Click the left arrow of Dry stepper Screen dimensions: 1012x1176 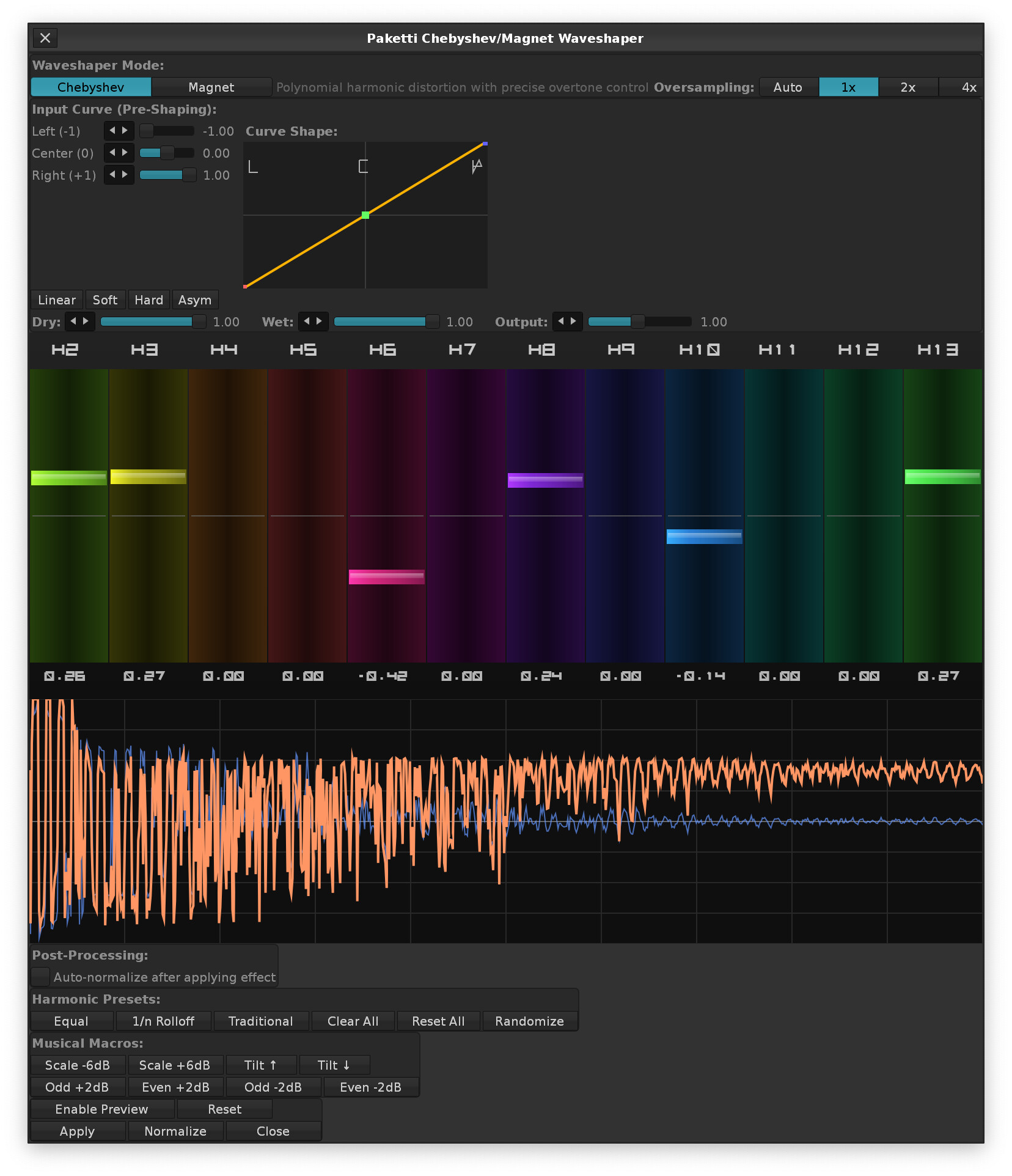pos(73,321)
